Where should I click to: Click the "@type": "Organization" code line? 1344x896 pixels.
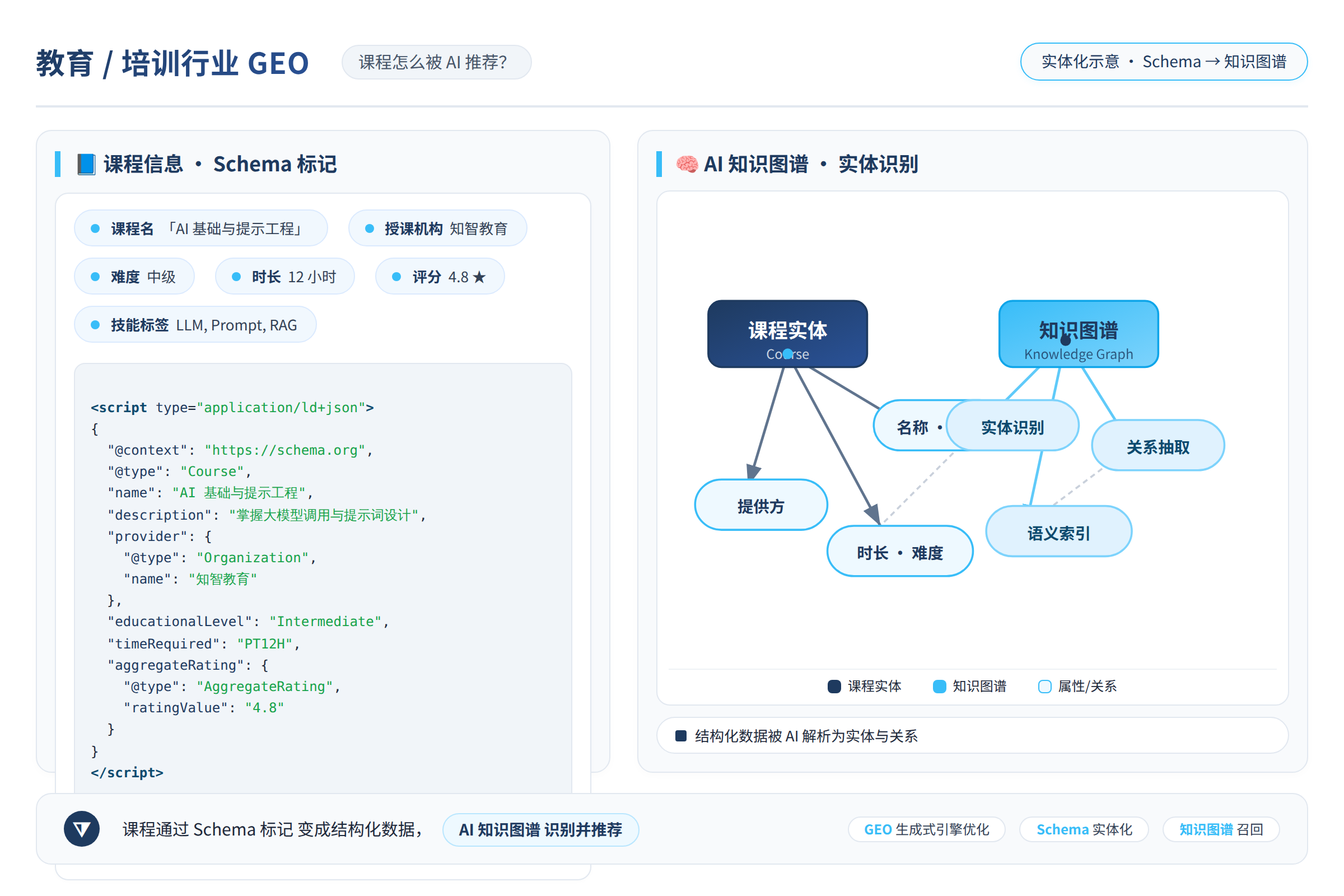point(220,558)
